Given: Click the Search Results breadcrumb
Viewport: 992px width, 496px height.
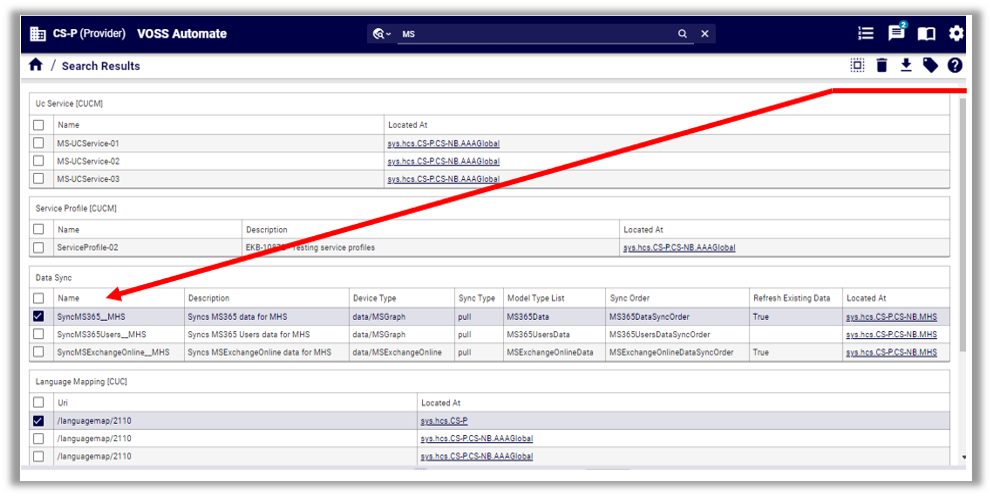Looking at the screenshot, I should pyautogui.click(x=101, y=66).
